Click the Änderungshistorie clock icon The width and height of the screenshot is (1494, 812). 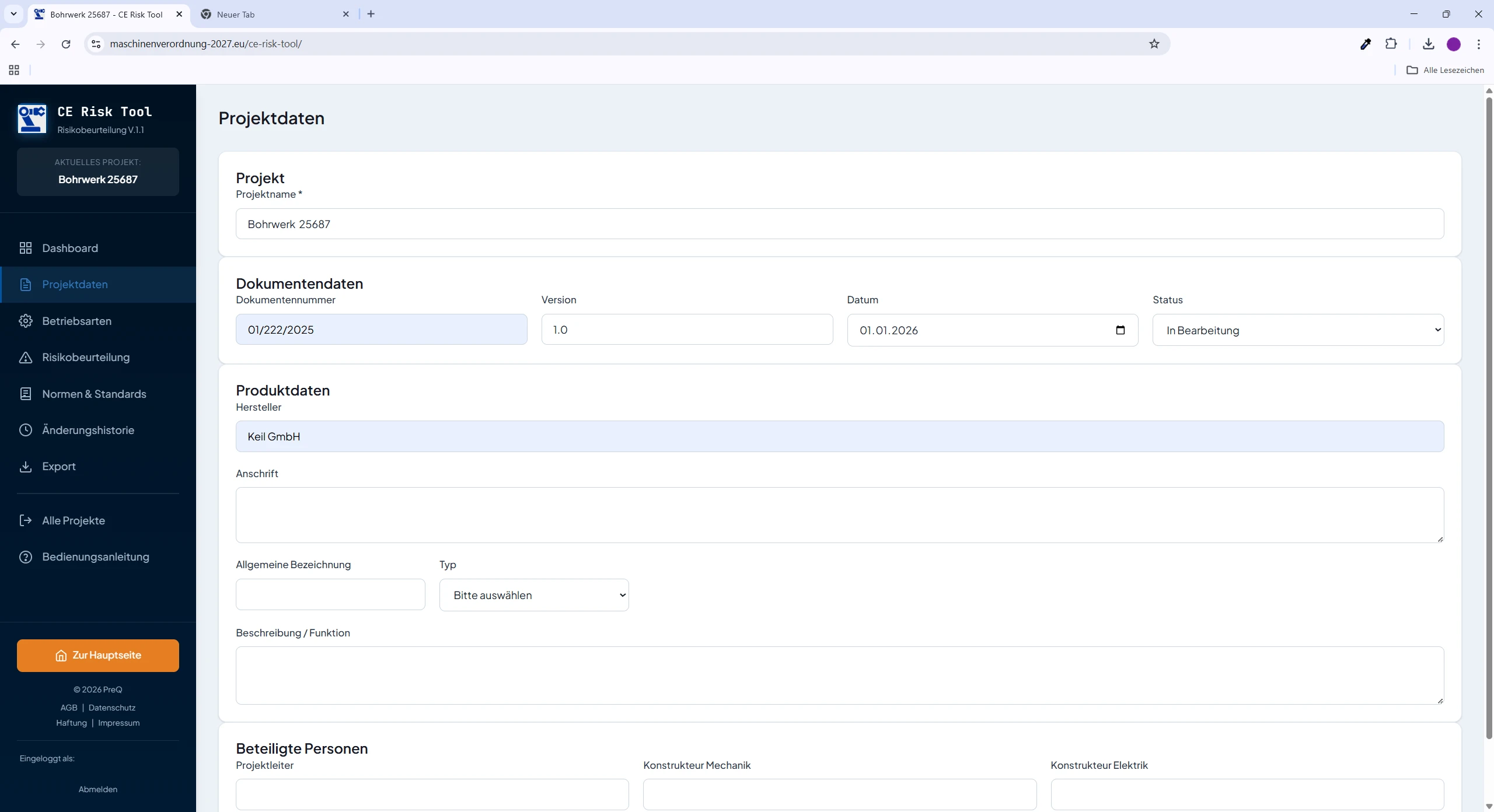(26, 430)
